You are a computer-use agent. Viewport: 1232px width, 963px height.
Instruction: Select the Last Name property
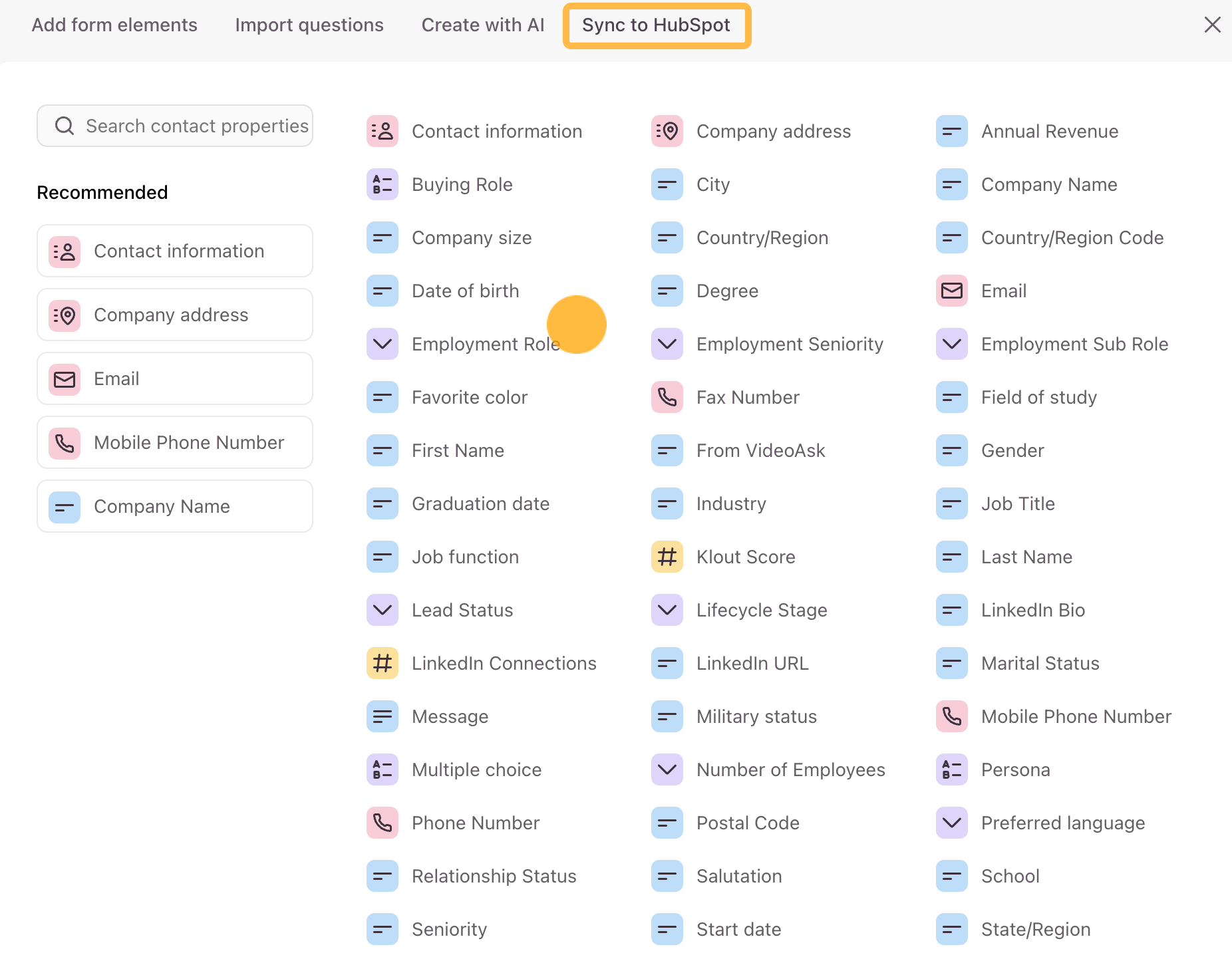click(1004, 557)
